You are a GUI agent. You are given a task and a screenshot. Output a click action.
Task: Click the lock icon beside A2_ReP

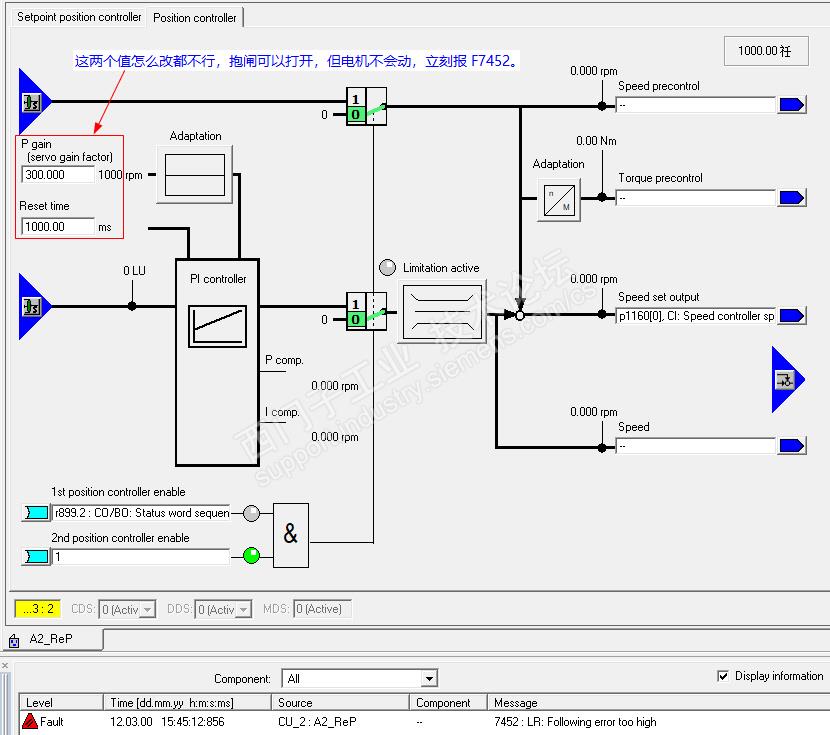click(14, 641)
